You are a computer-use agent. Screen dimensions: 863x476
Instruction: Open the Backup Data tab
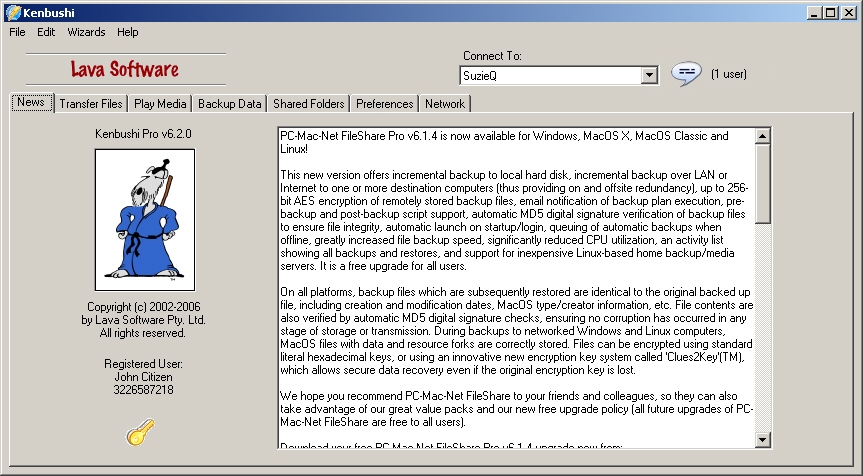230,103
